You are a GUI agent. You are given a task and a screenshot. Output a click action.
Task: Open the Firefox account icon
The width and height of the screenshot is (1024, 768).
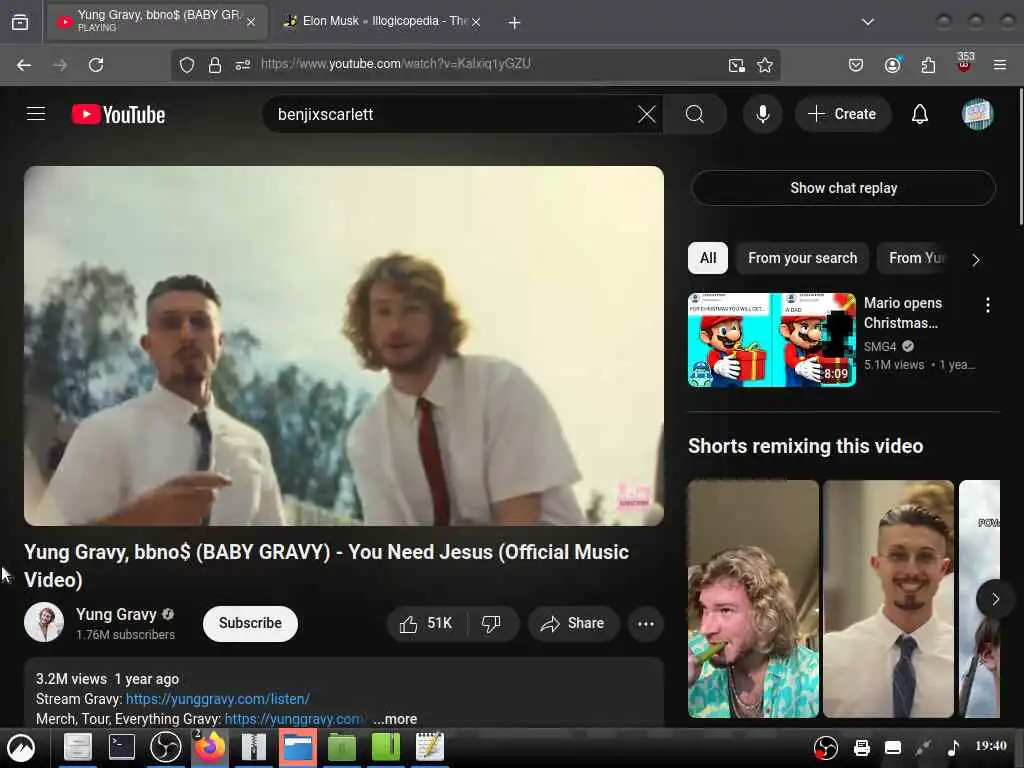892,65
